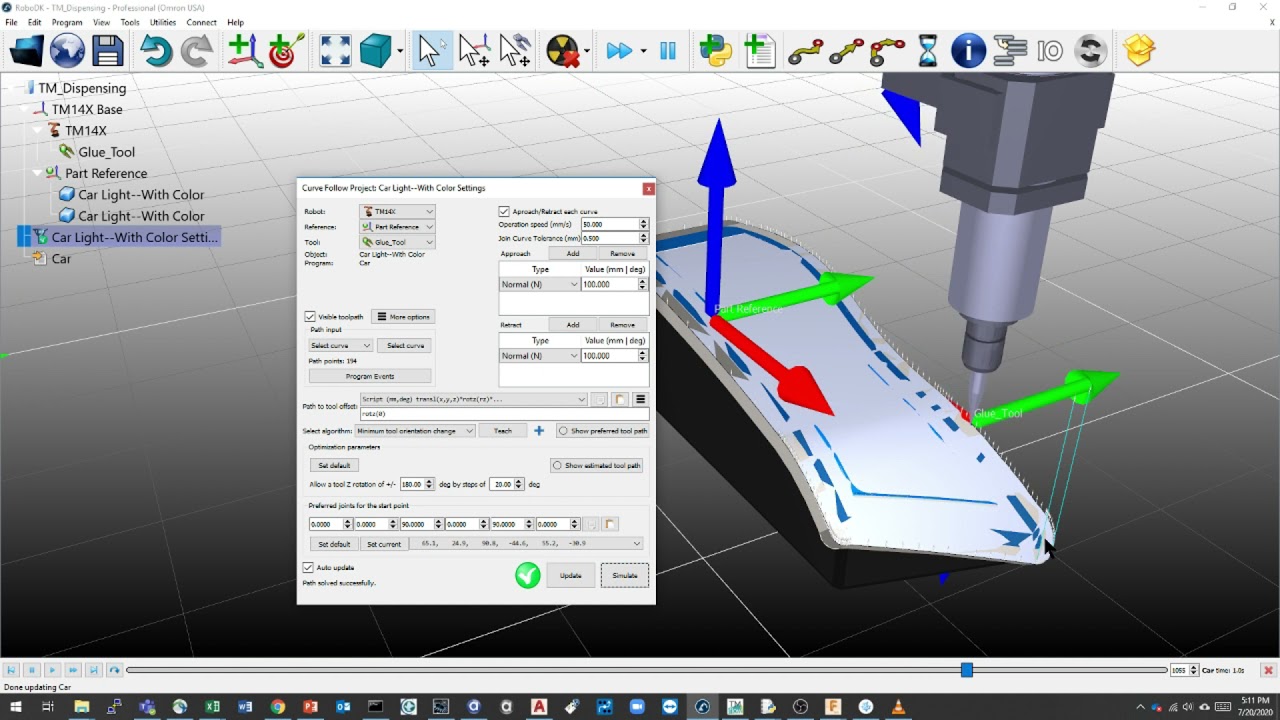Disable the Auto update checkbox
This screenshot has width=1280, height=720.
pos(308,567)
